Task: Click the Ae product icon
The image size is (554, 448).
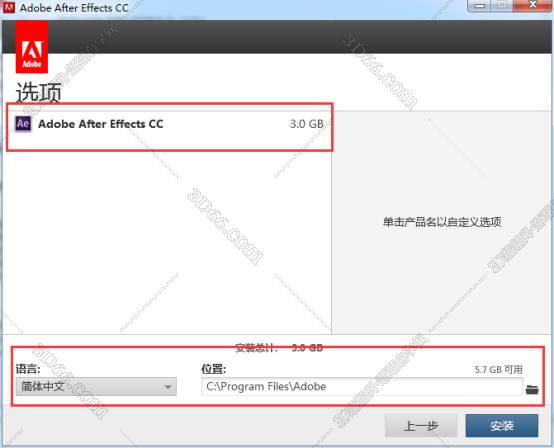Action: [x=23, y=123]
